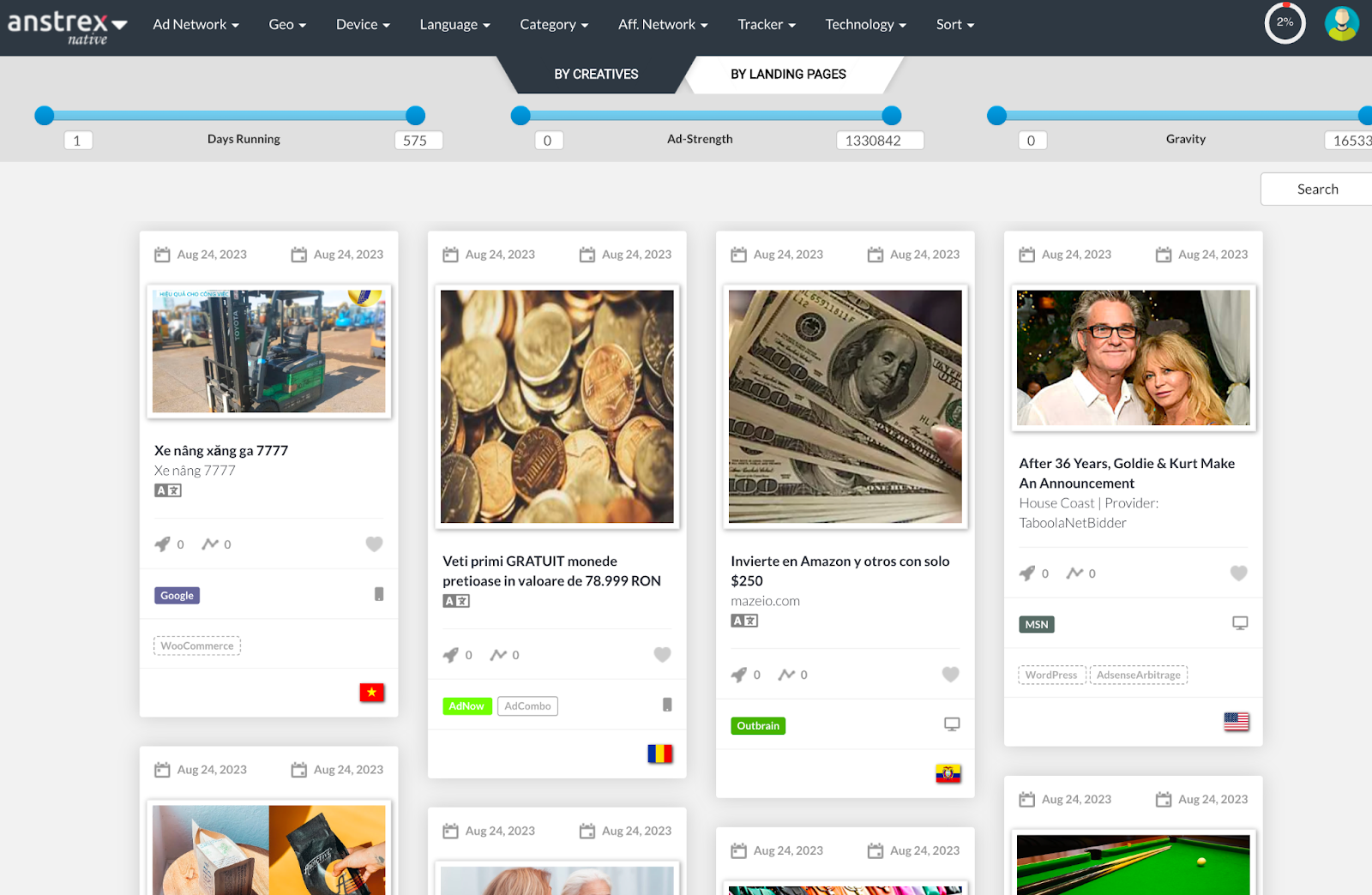Viewport: 1372px width, 895px height.
Task: Filter by the MSN network tag
Action: click(x=1037, y=624)
